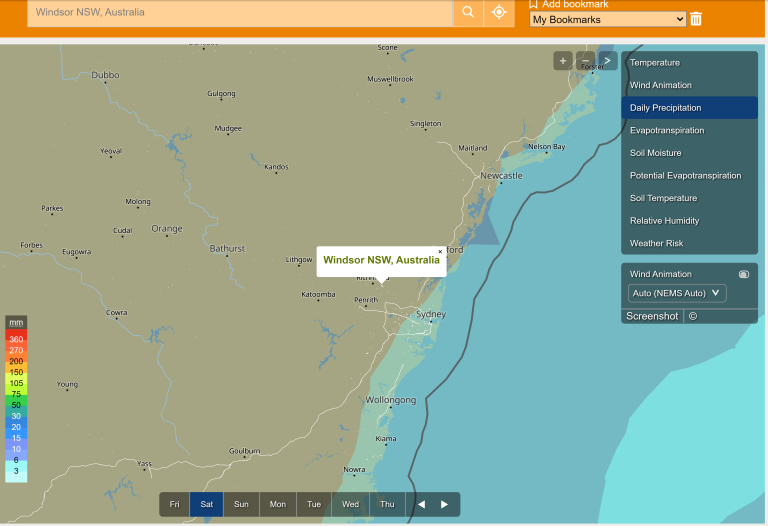Collapse layer panel with arrow button

click(607, 61)
